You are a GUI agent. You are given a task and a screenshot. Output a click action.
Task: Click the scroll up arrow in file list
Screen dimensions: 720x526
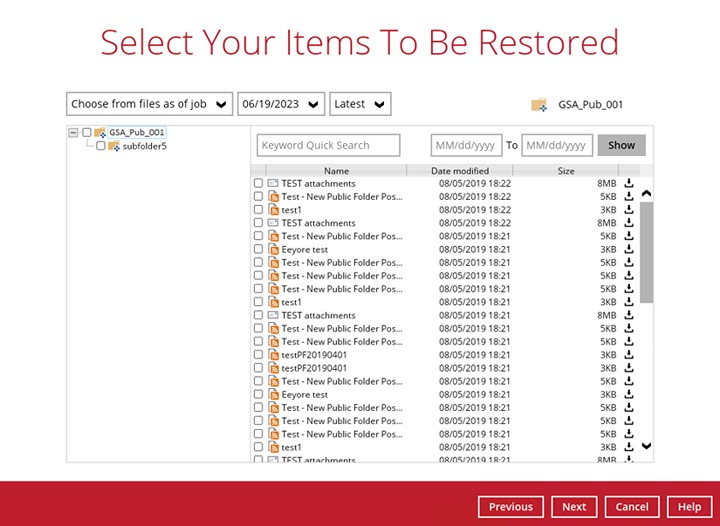[x=646, y=194]
